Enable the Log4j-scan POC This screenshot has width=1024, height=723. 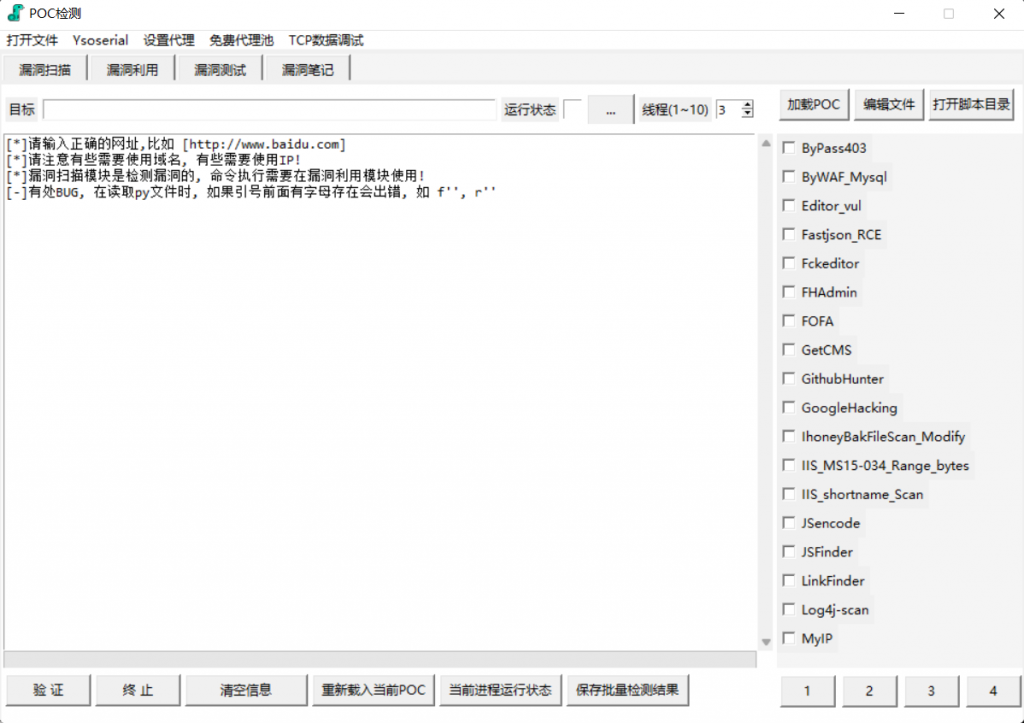[789, 609]
